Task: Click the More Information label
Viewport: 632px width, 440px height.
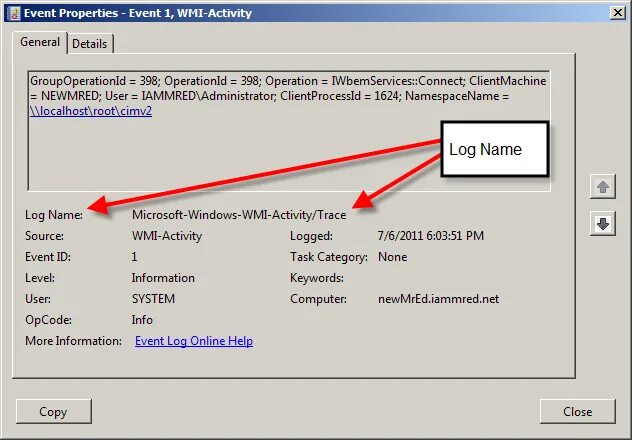Action: [73, 341]
